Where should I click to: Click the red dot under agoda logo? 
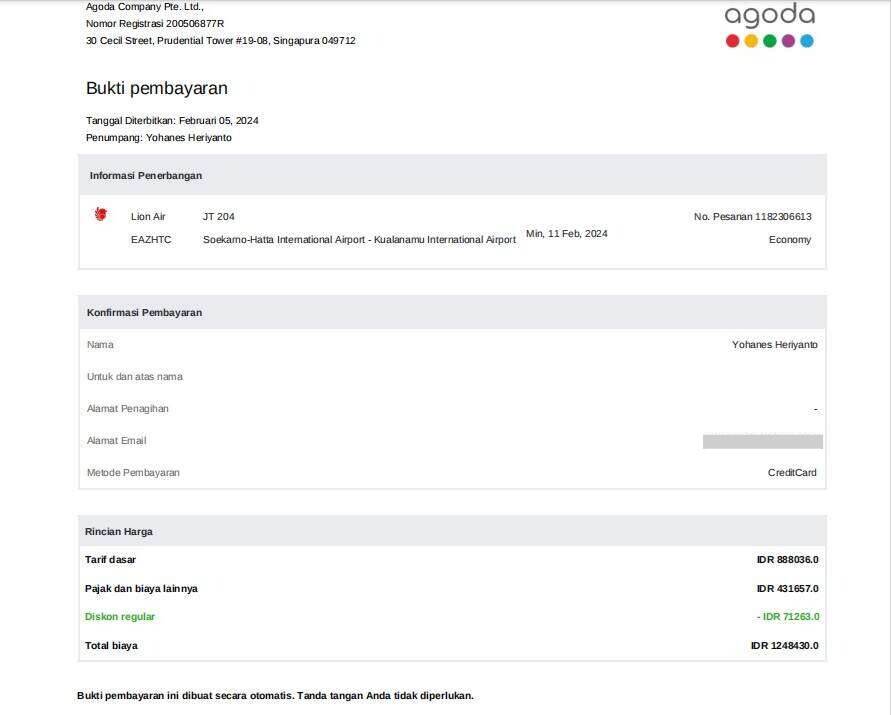pyautogui.click(x=732, y=41)
